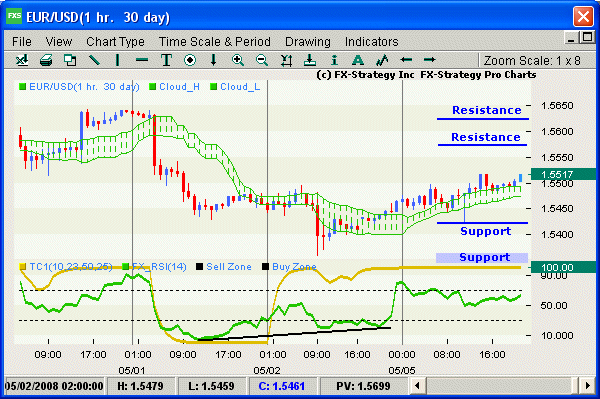Select the down arrow marker tool
The height and width of the screenshot is (399, 600).
coord(214,60)
